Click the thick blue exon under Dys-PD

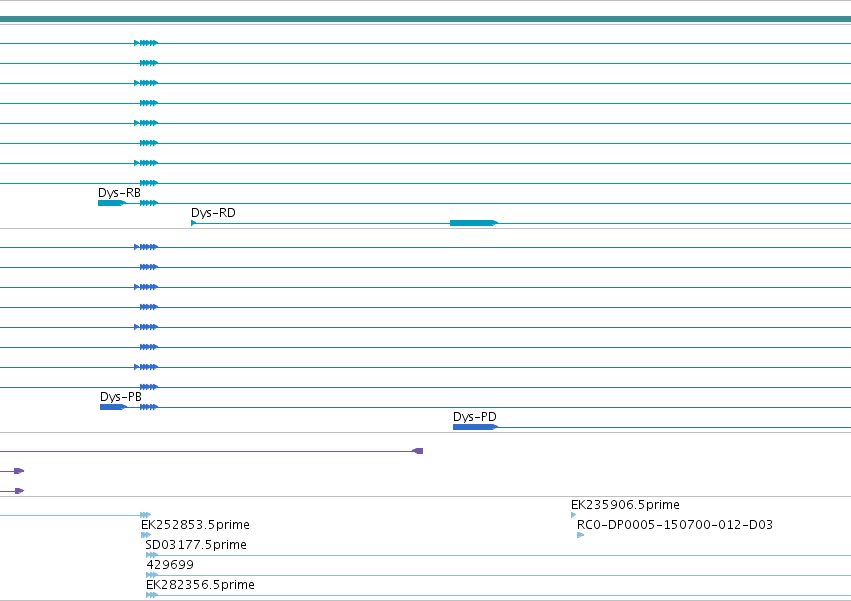(475, 427)
